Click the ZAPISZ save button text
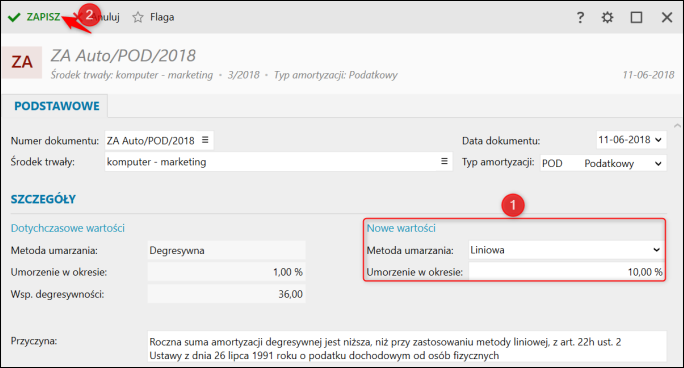Image resolution: width=684 pixels, height=368 pixels. 43,17
